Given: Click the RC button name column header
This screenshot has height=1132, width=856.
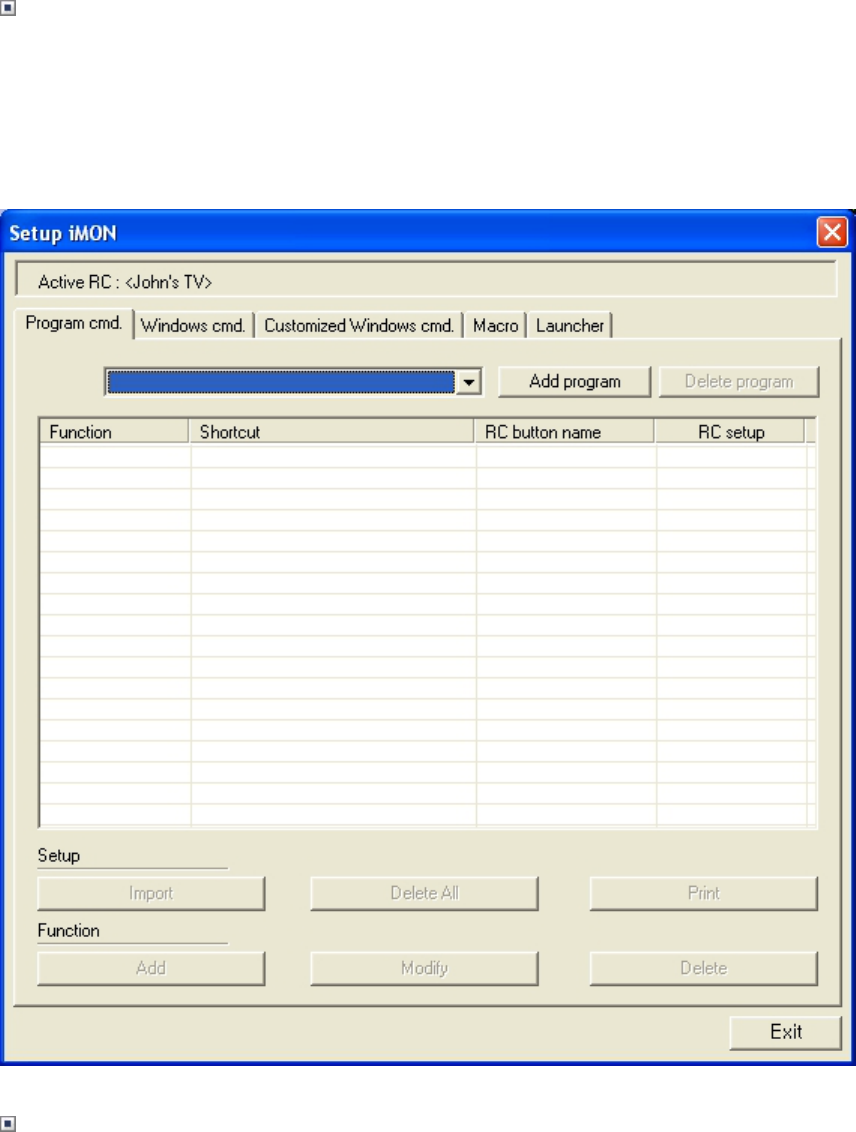Looking at the screenshot, I should pos(564,432).
